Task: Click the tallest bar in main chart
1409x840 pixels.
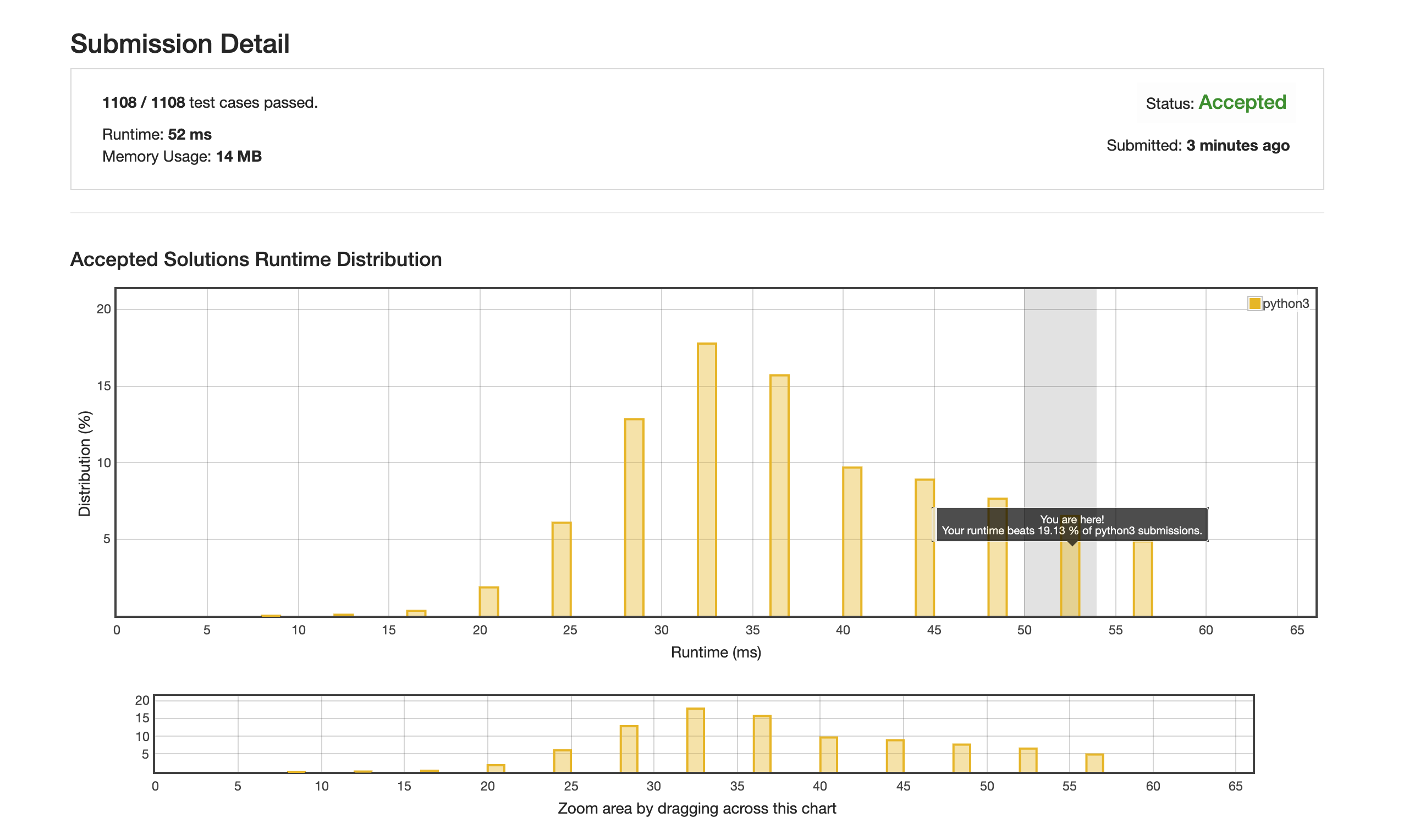Action: pyautogui.click(x=707, y=479)
